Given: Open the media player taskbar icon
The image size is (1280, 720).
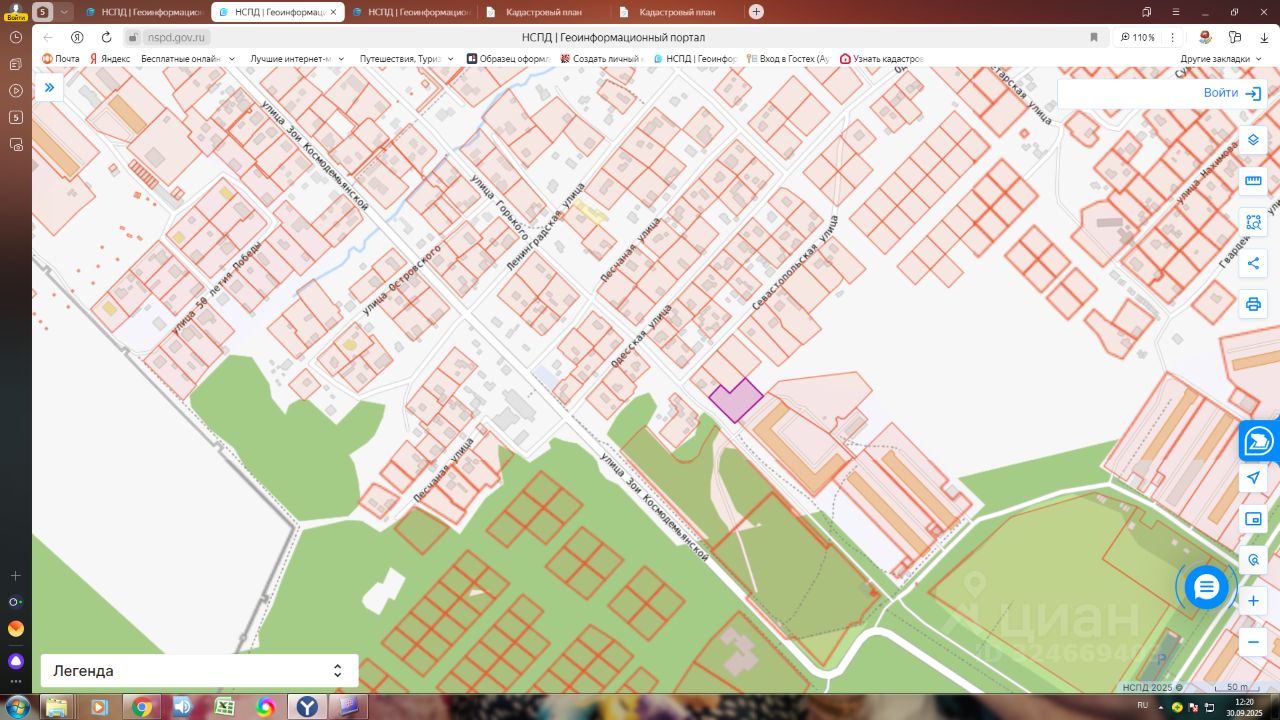Looking at the screenshot, I should click(99, 707).
